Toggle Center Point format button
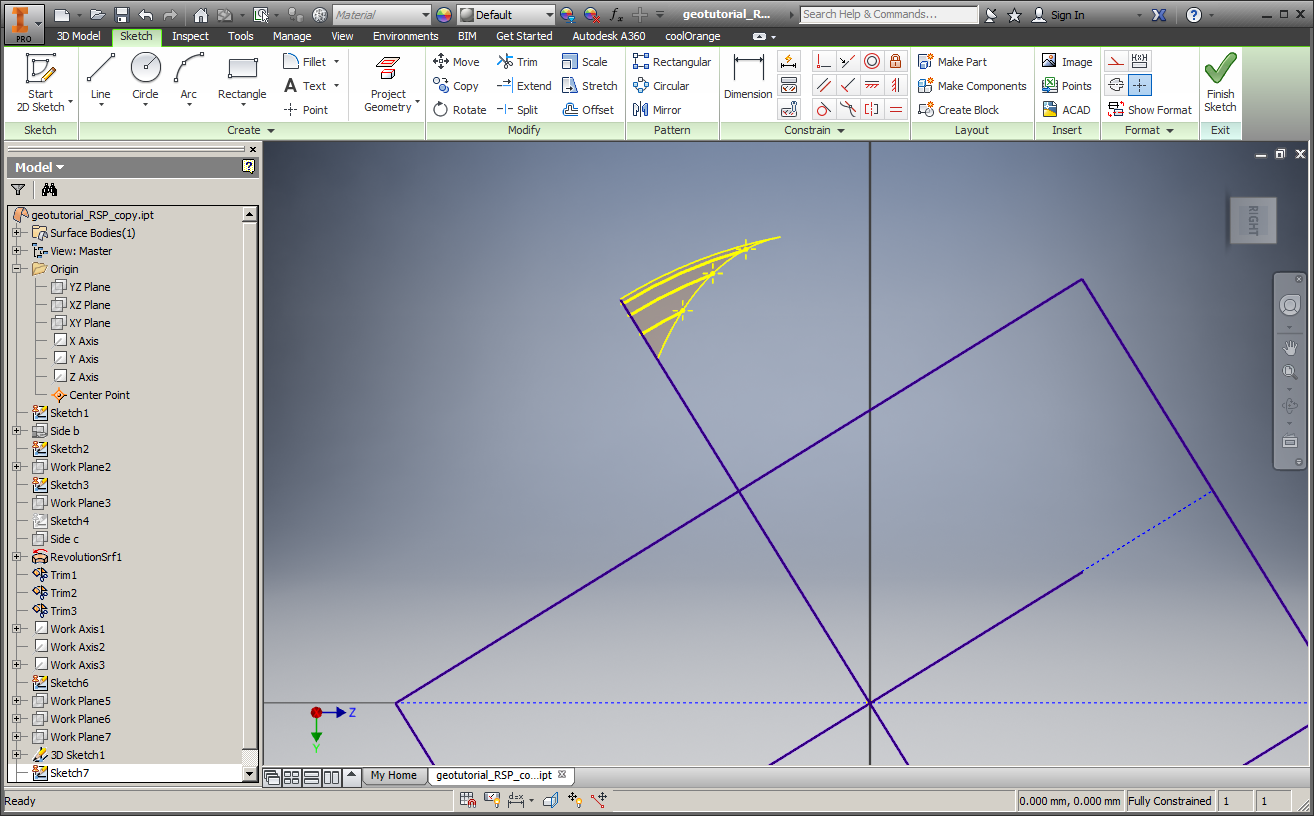Image resolution: width=1314 pixels, height=816 pixels. (1140, 85)
